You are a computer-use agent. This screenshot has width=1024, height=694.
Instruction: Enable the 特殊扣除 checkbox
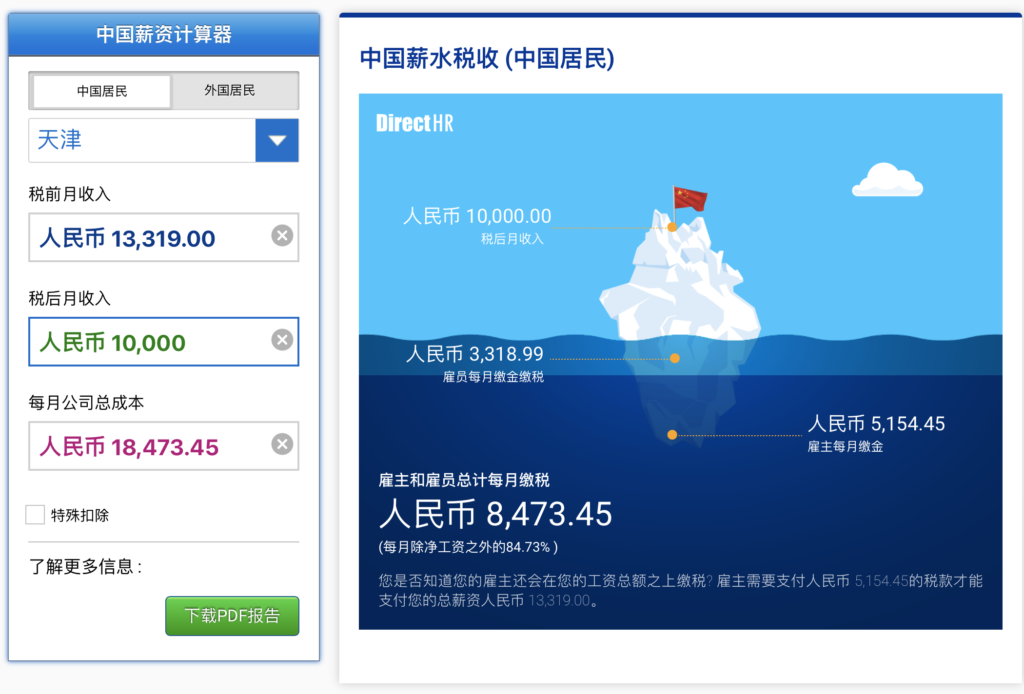point(35,514)
